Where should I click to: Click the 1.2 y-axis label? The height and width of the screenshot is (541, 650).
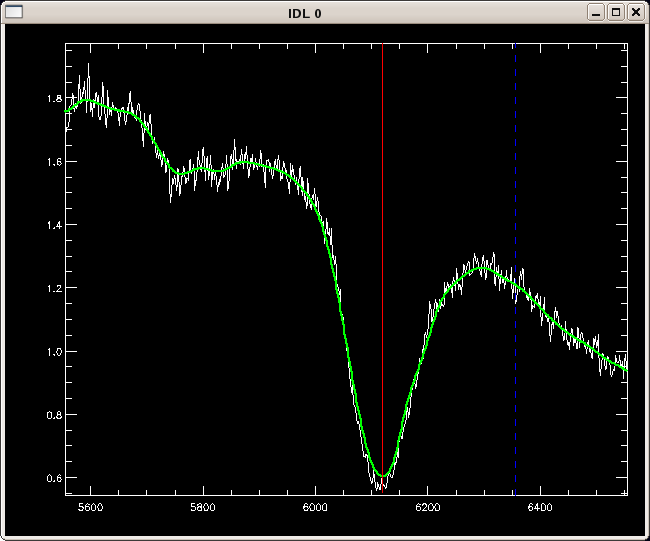[x=54, y=288]
